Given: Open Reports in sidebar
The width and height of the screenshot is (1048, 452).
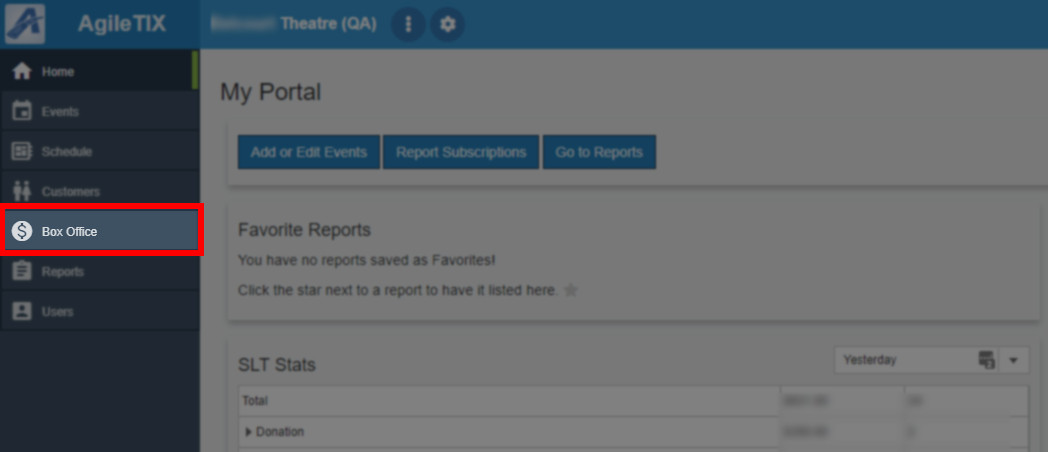Looking at the screenshot, I should (x=100, y=271).
